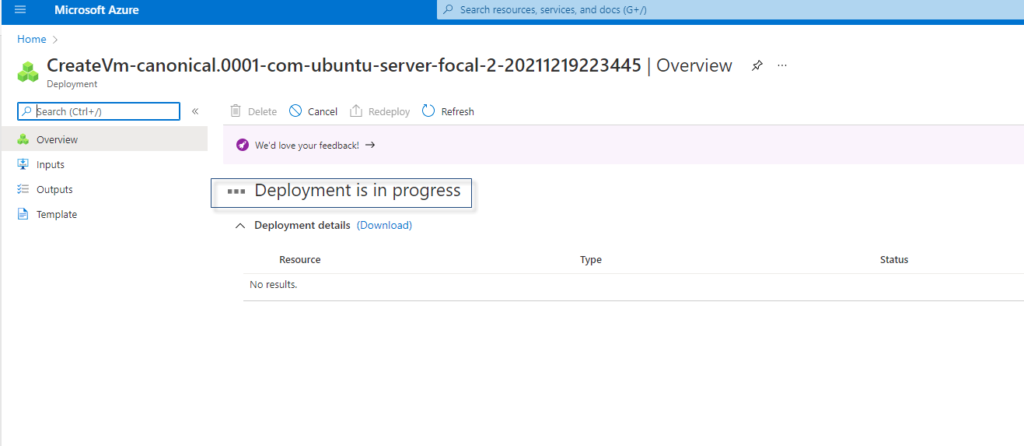Click the Overview cubes icon in sidebar

pos(23,139)
